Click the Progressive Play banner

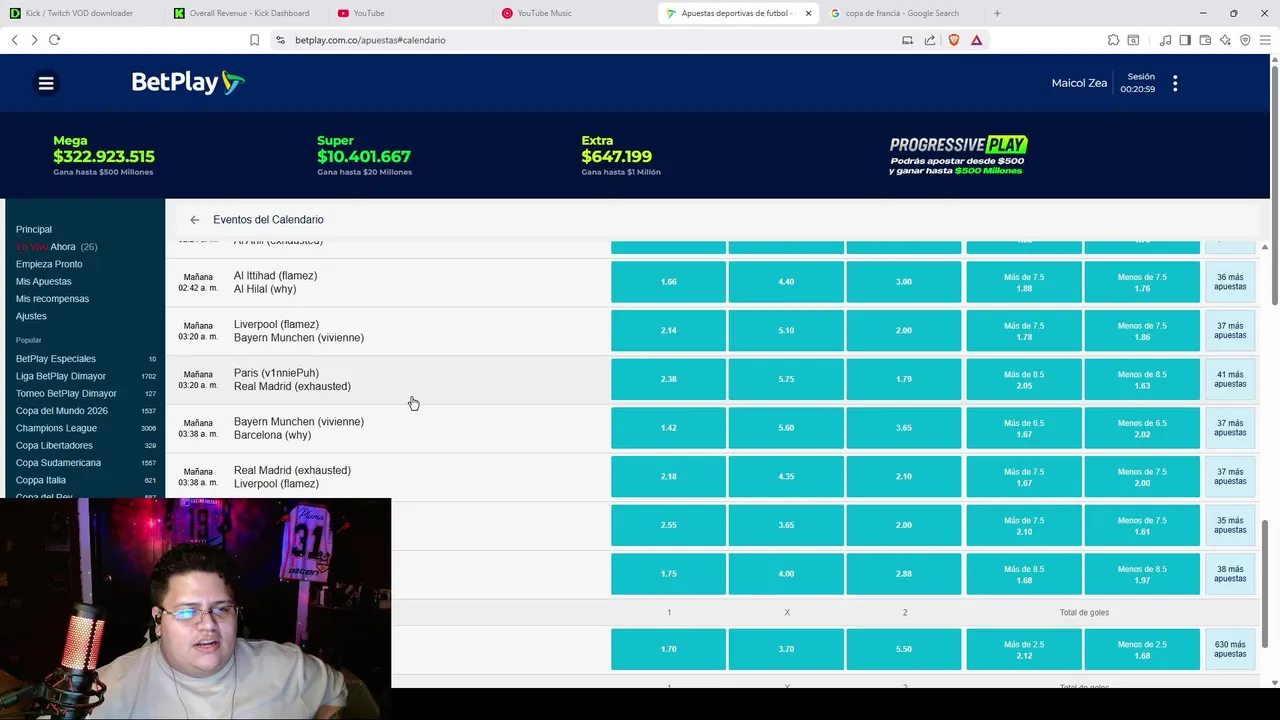pyautogui.click(x=958, y=155)
